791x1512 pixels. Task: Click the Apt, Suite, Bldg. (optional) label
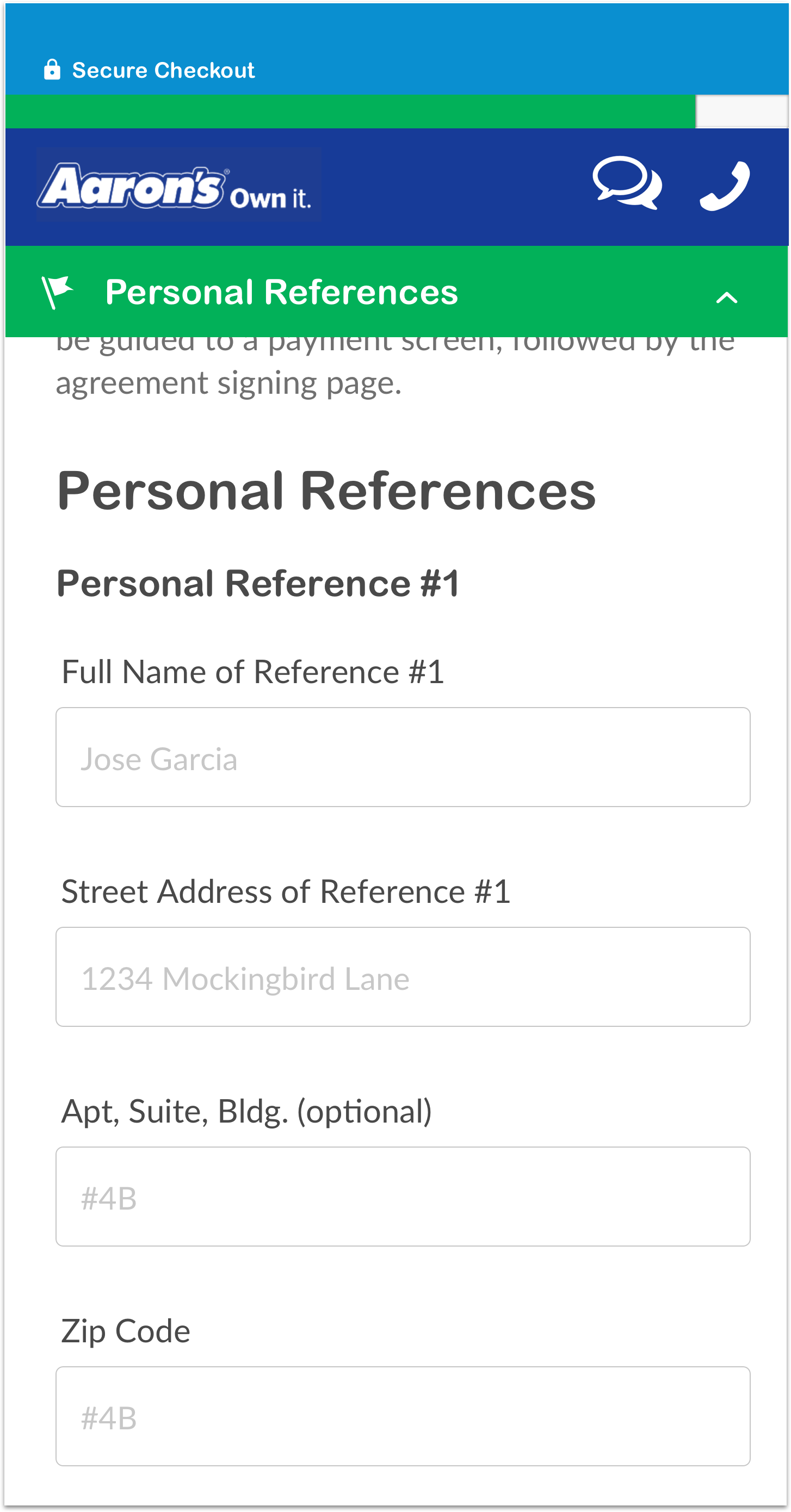pos(246,1111)
